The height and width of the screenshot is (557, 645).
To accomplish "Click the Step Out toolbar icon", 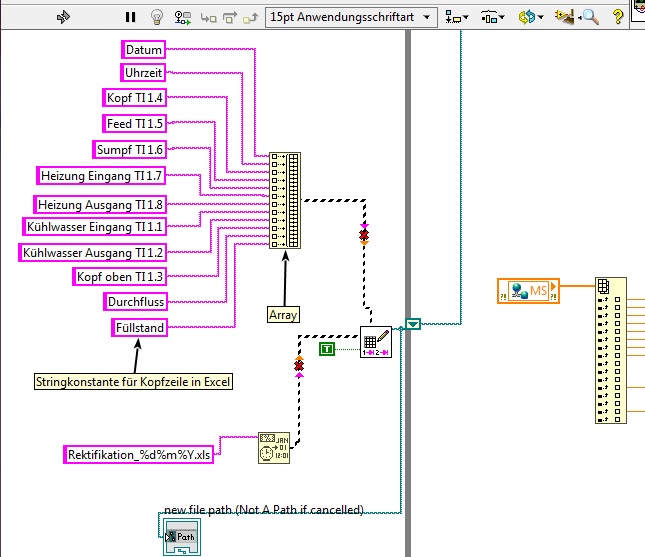I will 251,17.
